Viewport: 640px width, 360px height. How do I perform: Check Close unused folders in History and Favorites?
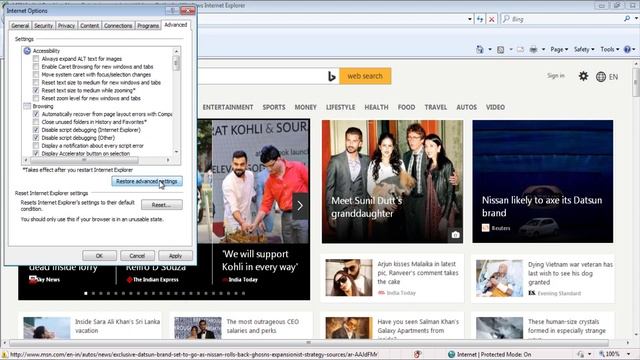click(x=36, y=122)
